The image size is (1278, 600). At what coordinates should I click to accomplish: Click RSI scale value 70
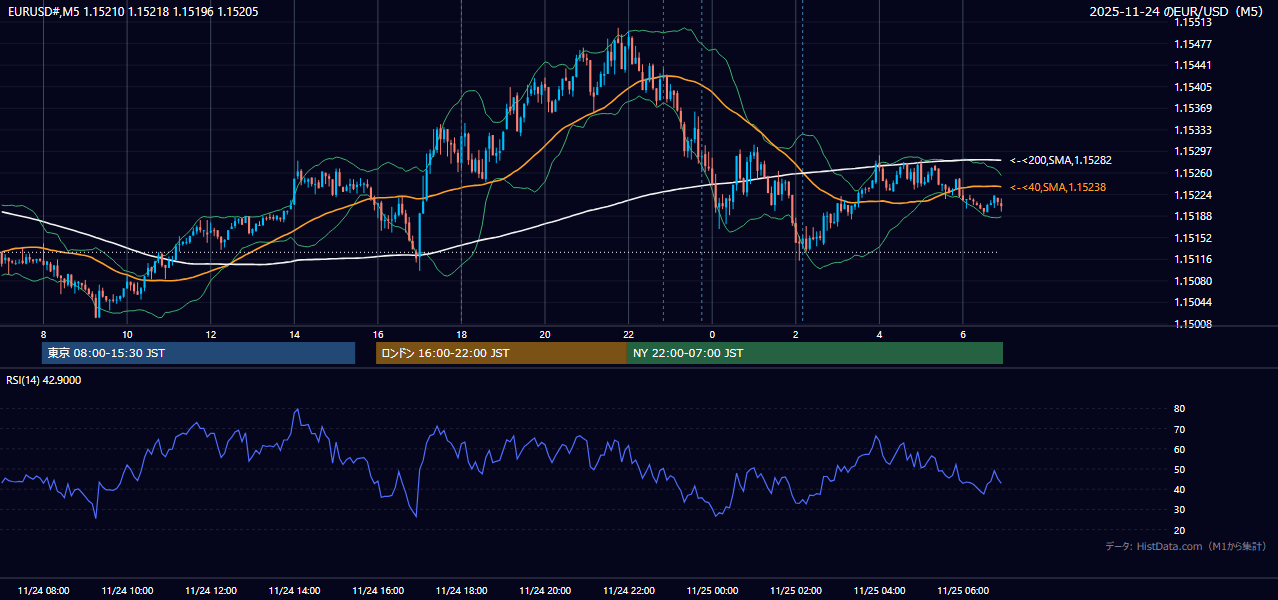coord(1179,429)
